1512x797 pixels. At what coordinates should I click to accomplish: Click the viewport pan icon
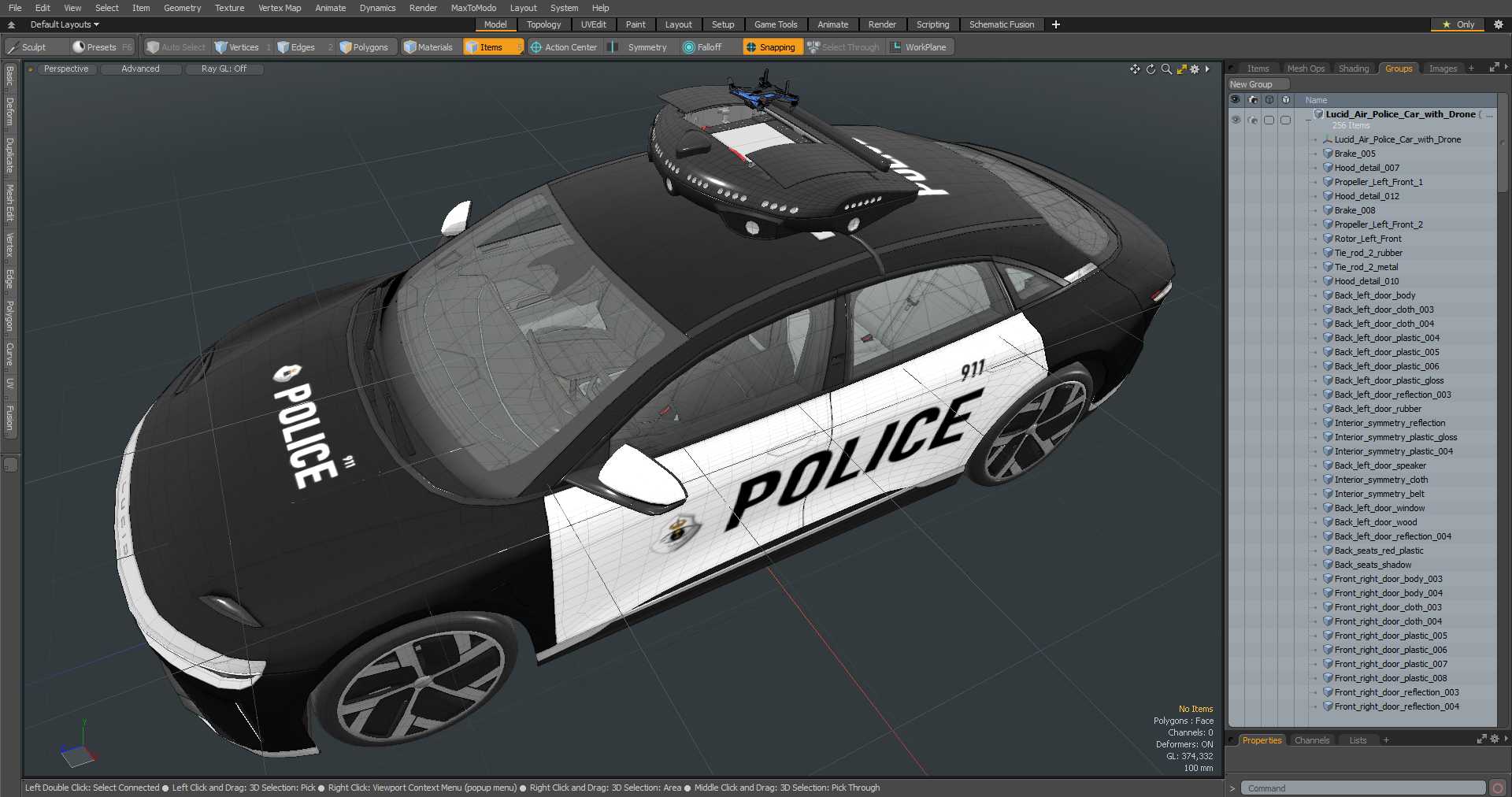pyautogui.click(x=1135, y=69)
